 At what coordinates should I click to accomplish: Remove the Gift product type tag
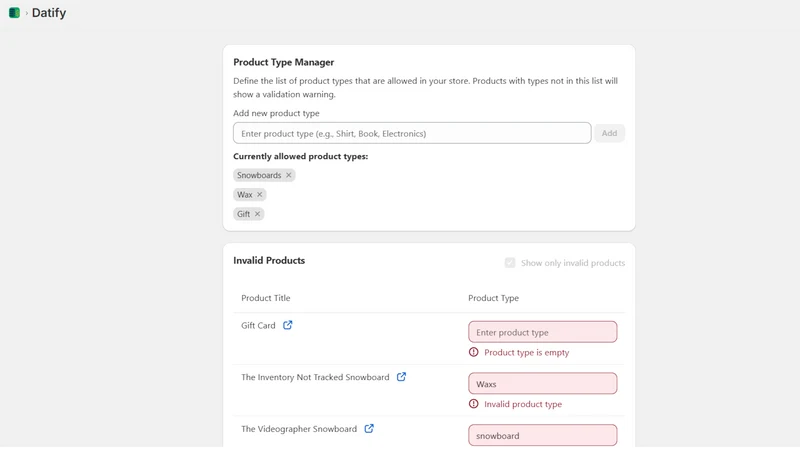click(257, 214)
